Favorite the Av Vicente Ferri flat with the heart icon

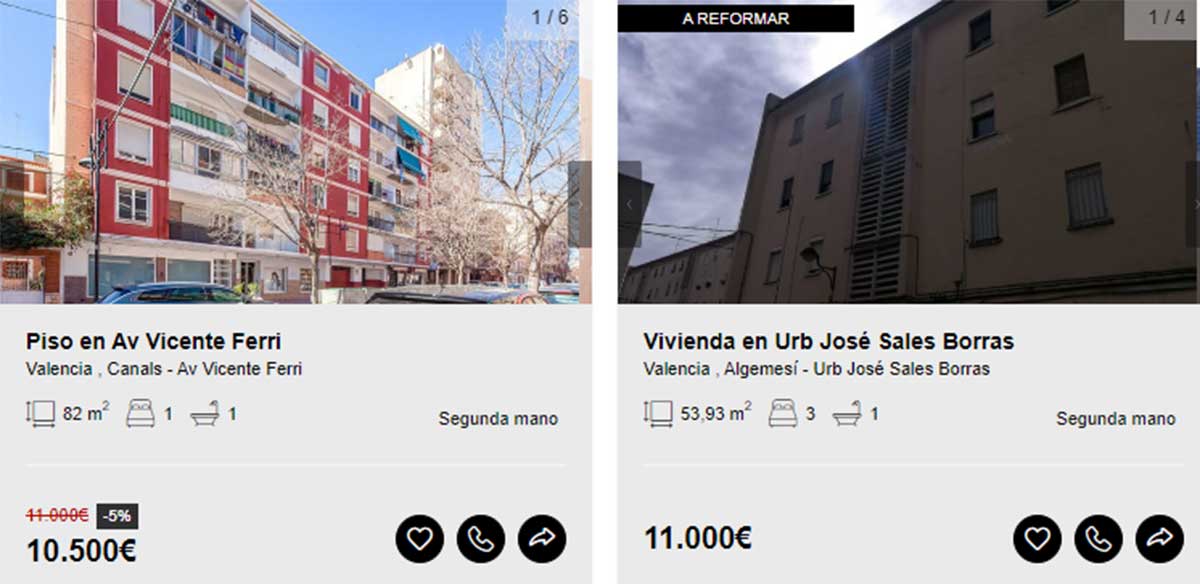(x=419, y=539)
